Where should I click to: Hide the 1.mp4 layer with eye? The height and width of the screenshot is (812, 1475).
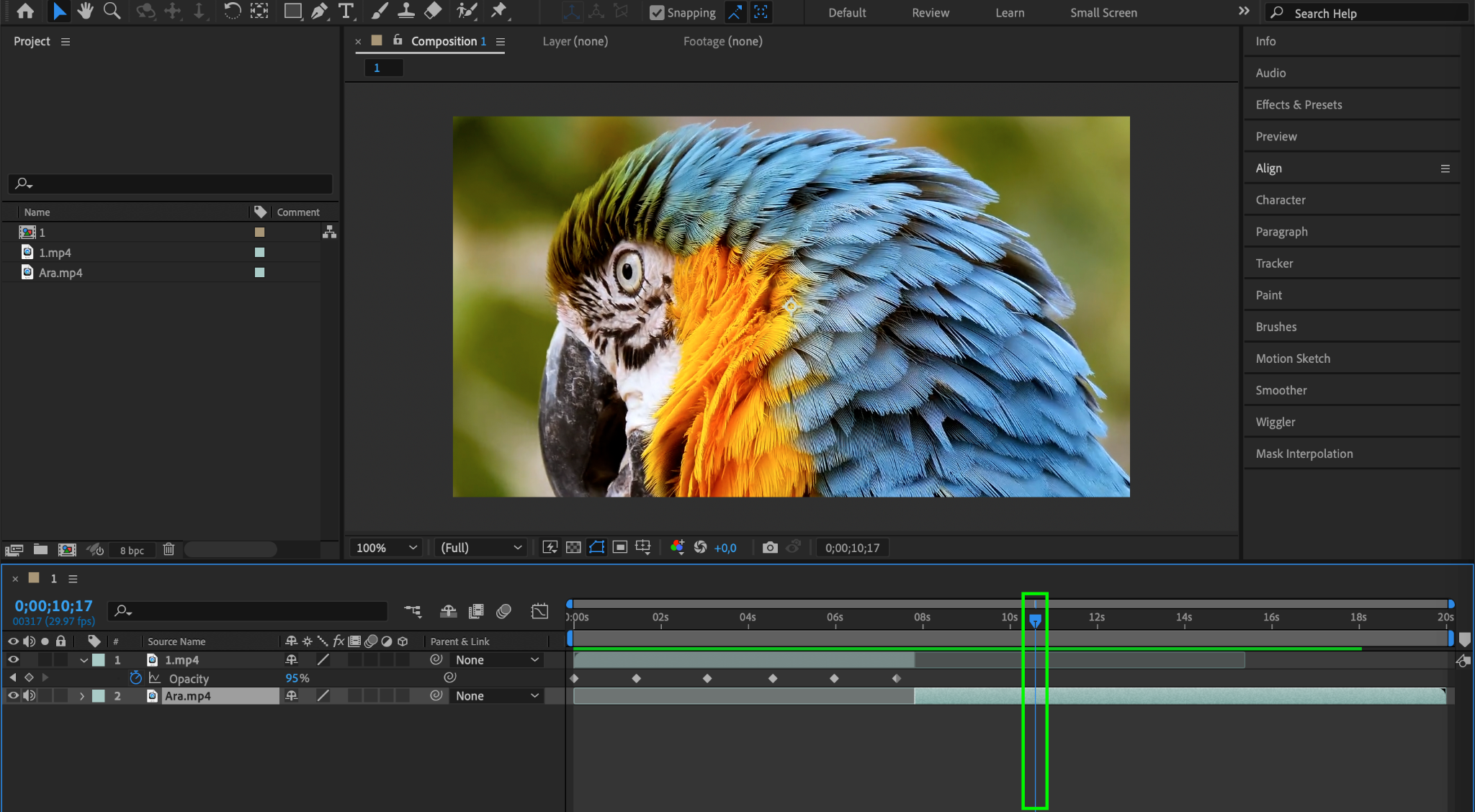[13, 659]
